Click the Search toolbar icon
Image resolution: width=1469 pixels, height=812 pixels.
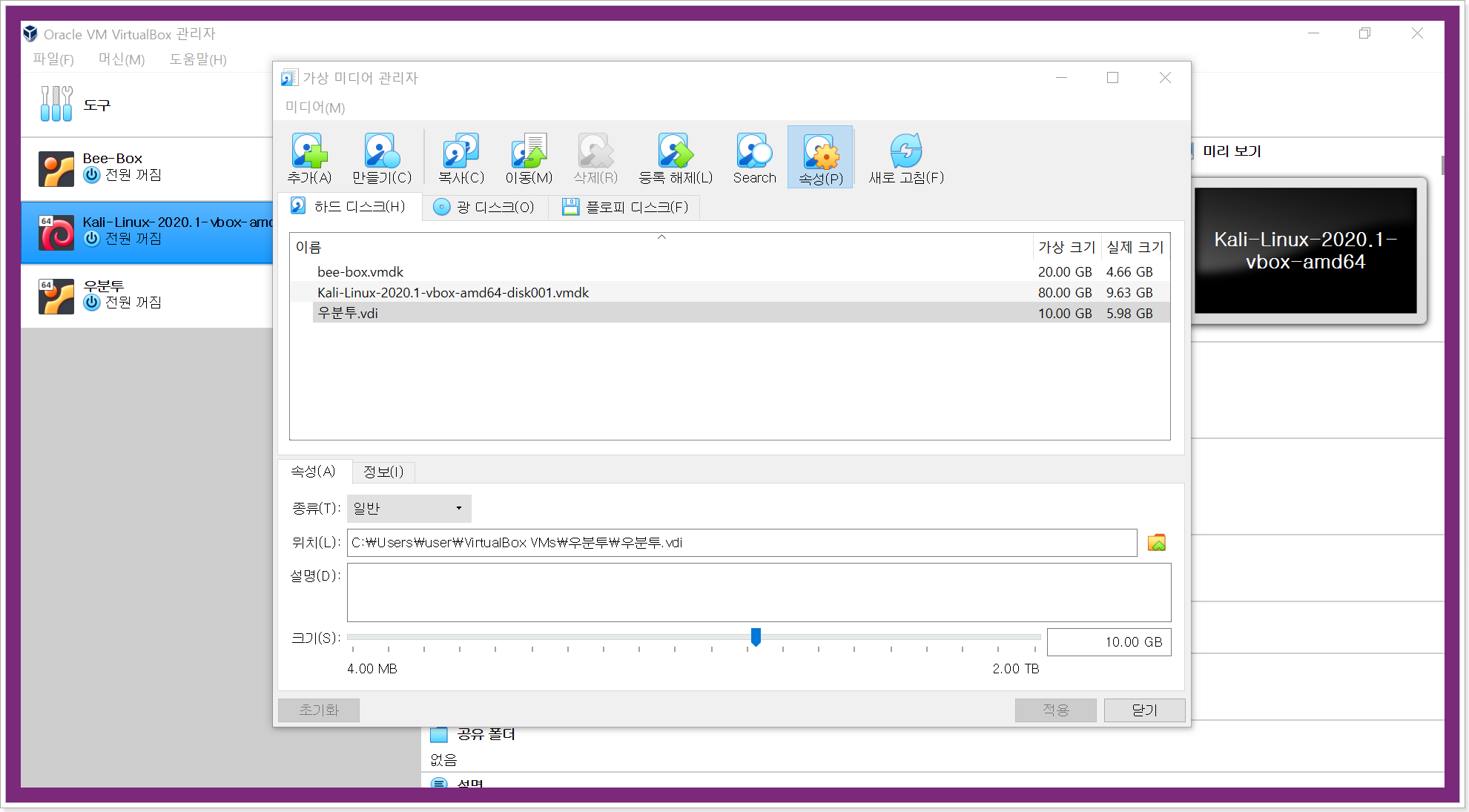coord(754,151)
